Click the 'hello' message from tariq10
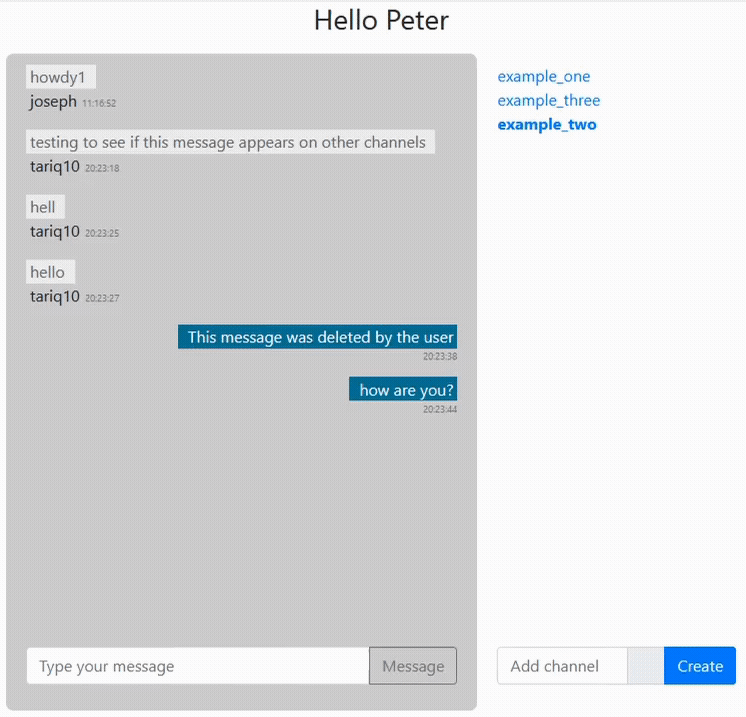Image resolution: width=746 pixels, height=717 pixels. 48,272
